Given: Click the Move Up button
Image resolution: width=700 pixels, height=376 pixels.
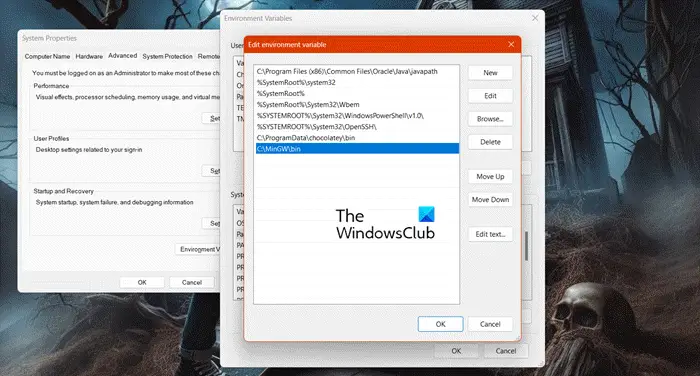Looking at the screenshot, I should tap(490, 176).
